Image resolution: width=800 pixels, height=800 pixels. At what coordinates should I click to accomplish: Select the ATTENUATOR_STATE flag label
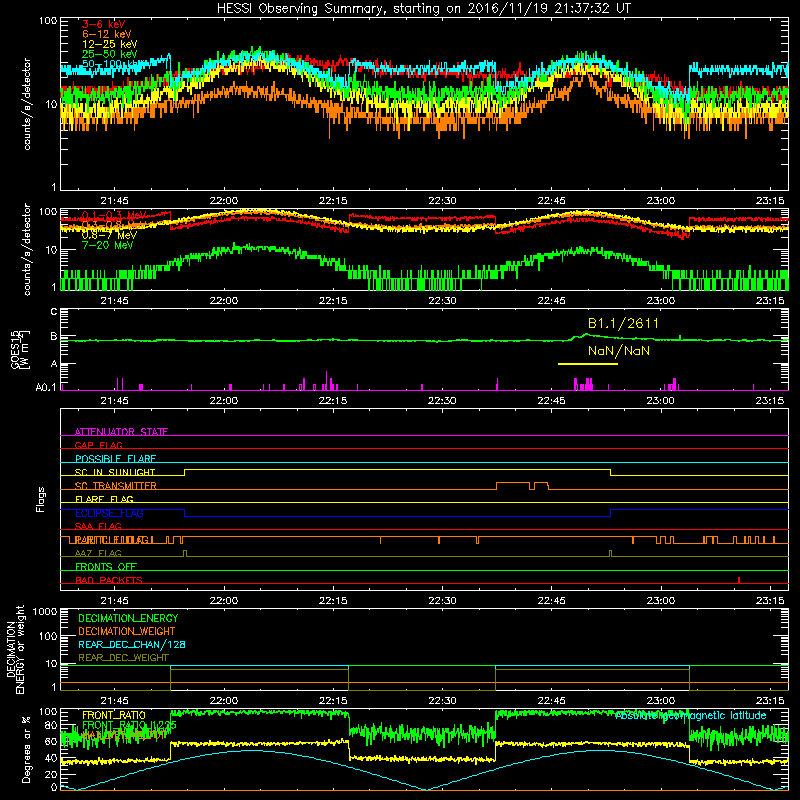(121, 432)
